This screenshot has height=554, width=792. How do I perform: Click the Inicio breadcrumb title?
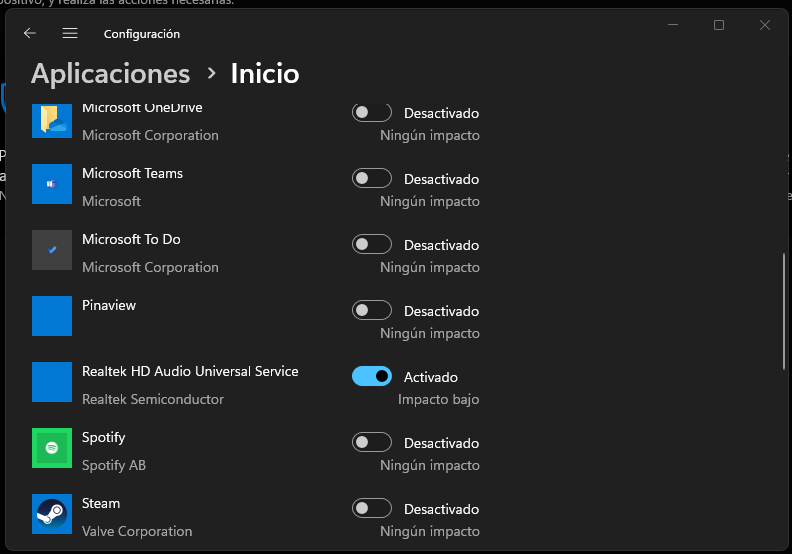pos(265,74)
